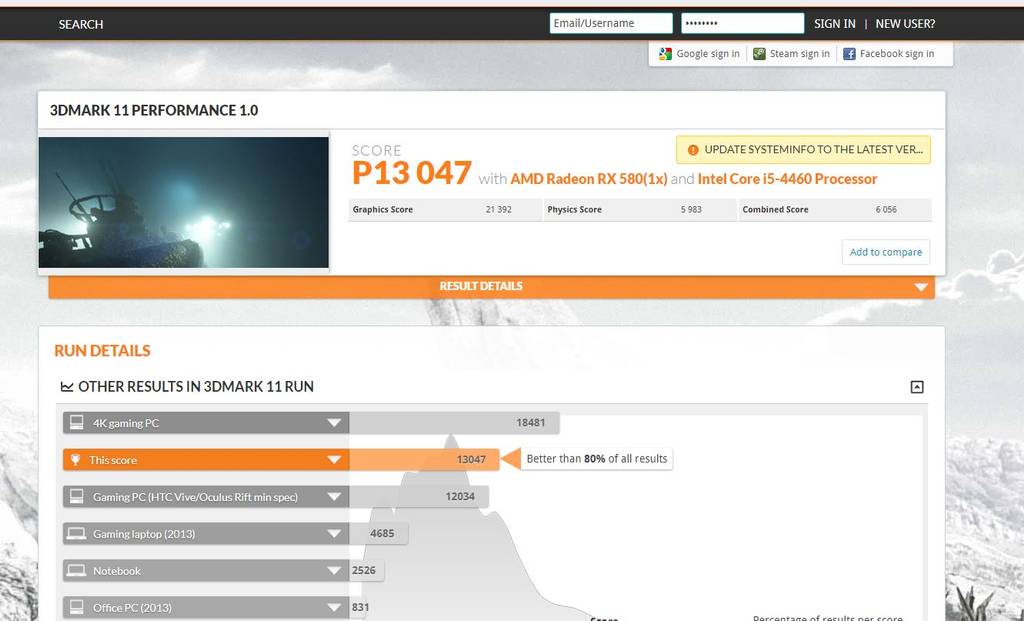Click the RUN DETAILS heading
Viewport: 1024px width, 621px height.
point(103,351)
